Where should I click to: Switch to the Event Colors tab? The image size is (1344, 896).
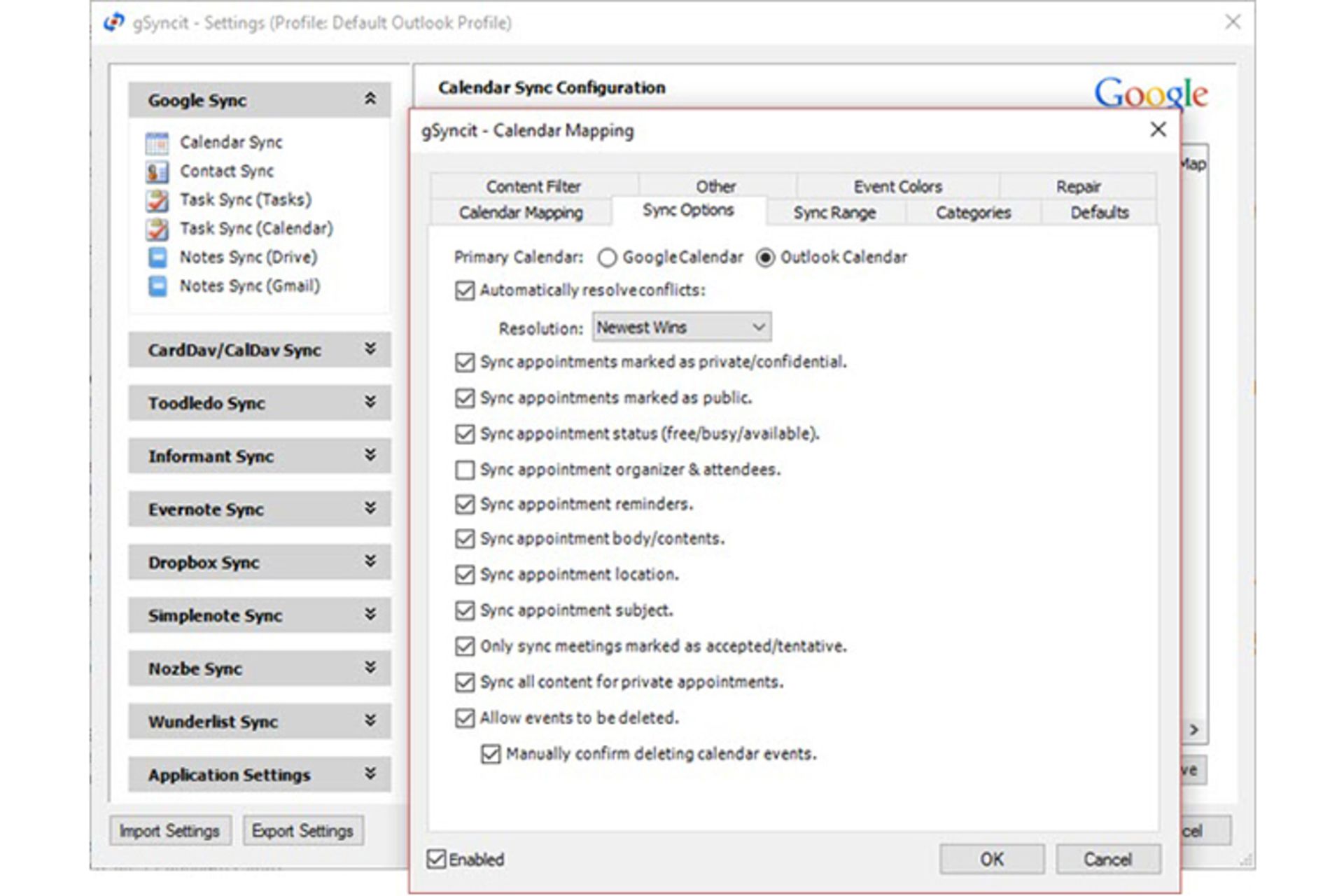point(897,186)
